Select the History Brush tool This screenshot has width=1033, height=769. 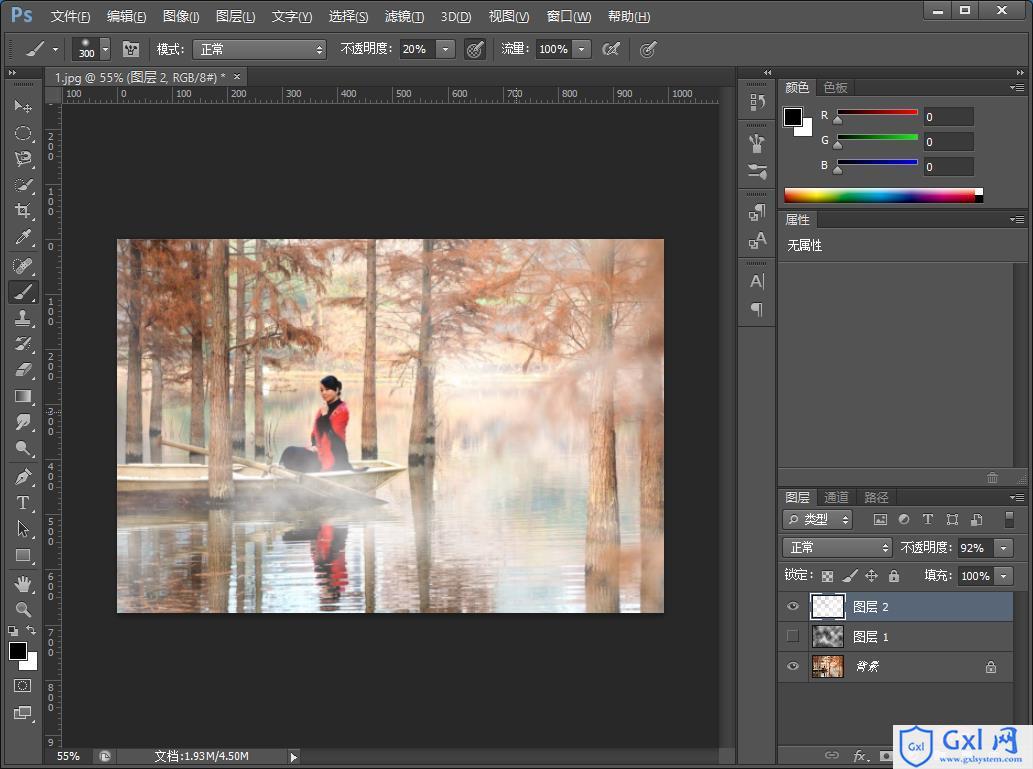(23, 343)
